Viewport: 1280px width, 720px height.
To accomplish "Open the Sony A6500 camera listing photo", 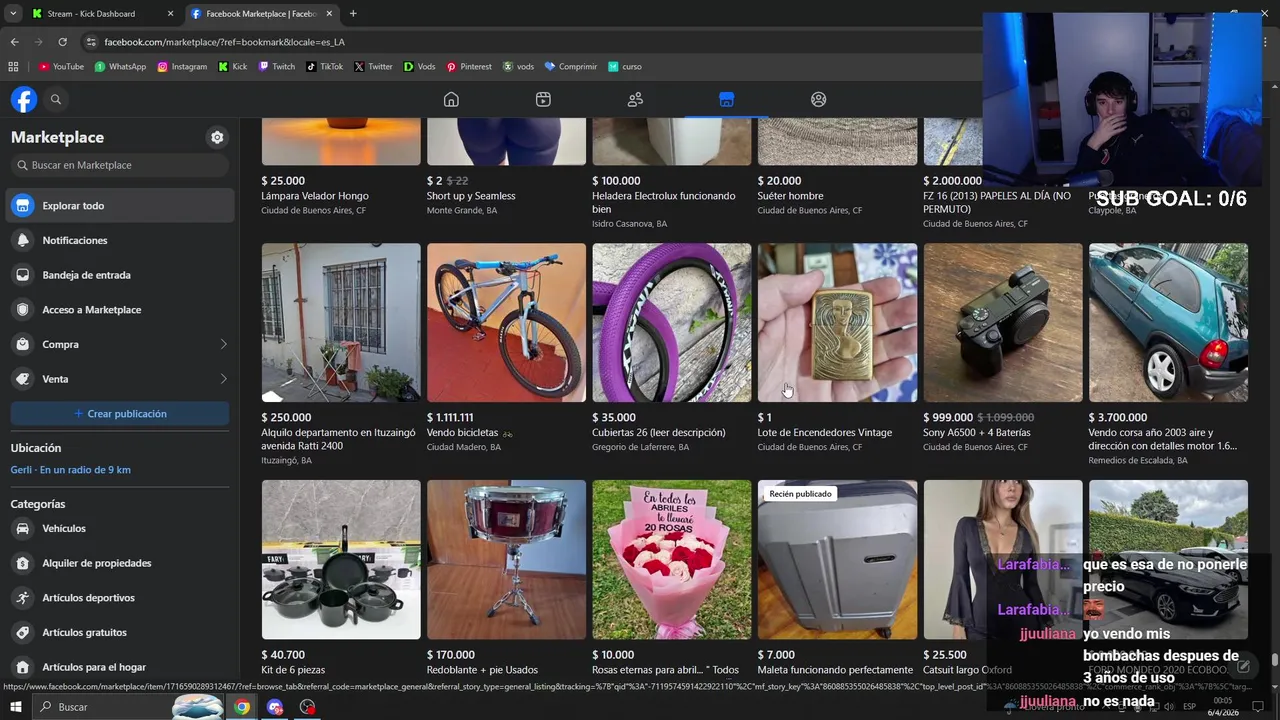I will (1003, 322).
